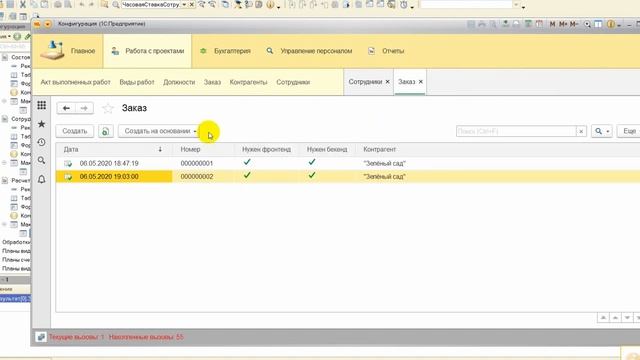Click the 1C logo main menu icon
Image resolution: width=640 pixels, height=360 pixels.
[37, 24]
